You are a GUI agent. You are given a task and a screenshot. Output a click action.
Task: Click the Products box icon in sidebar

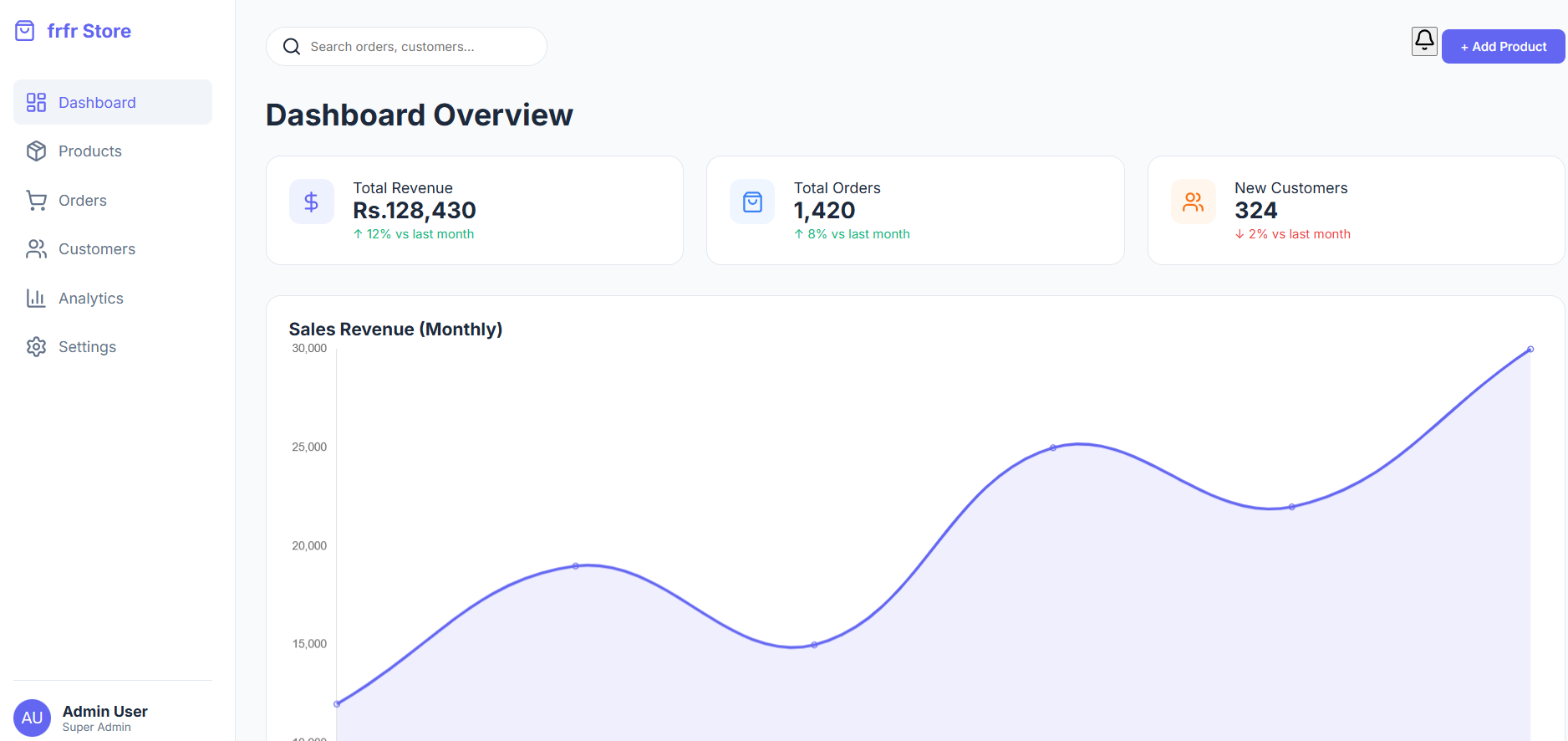[x=36, y=151]
